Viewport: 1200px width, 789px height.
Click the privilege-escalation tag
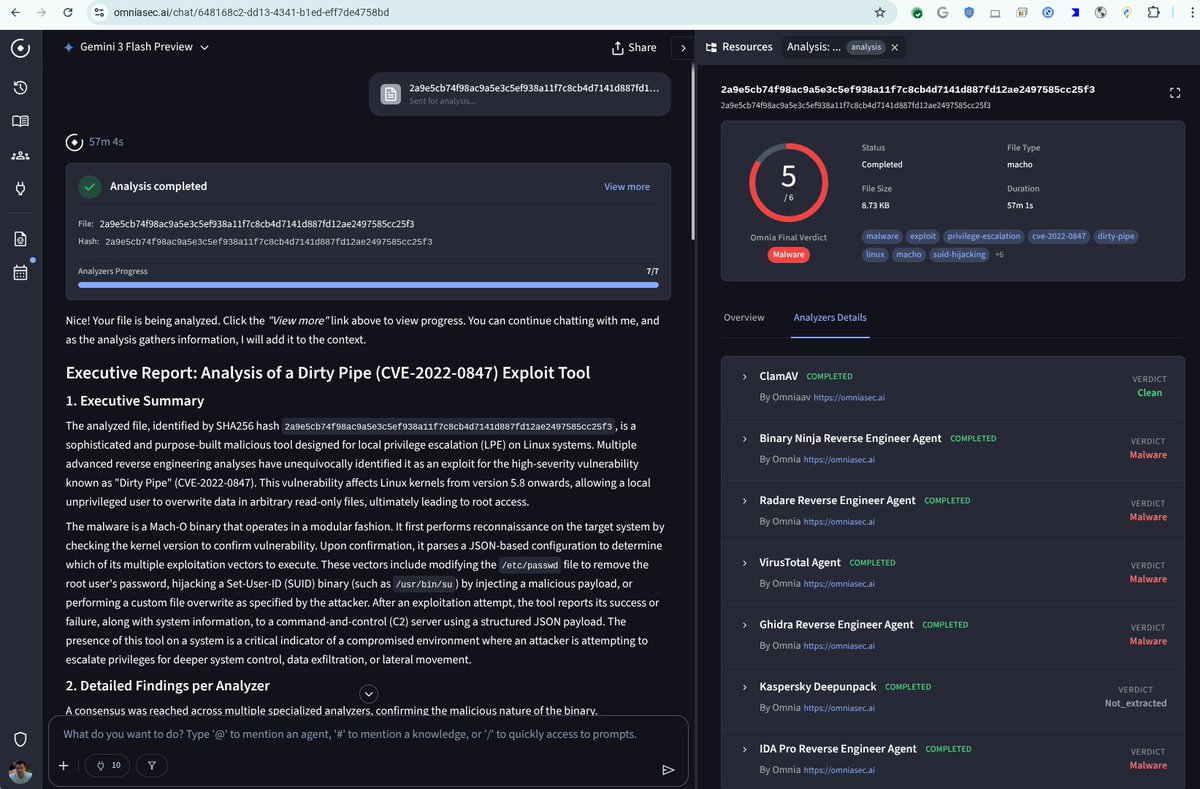[x=984, y=236]
